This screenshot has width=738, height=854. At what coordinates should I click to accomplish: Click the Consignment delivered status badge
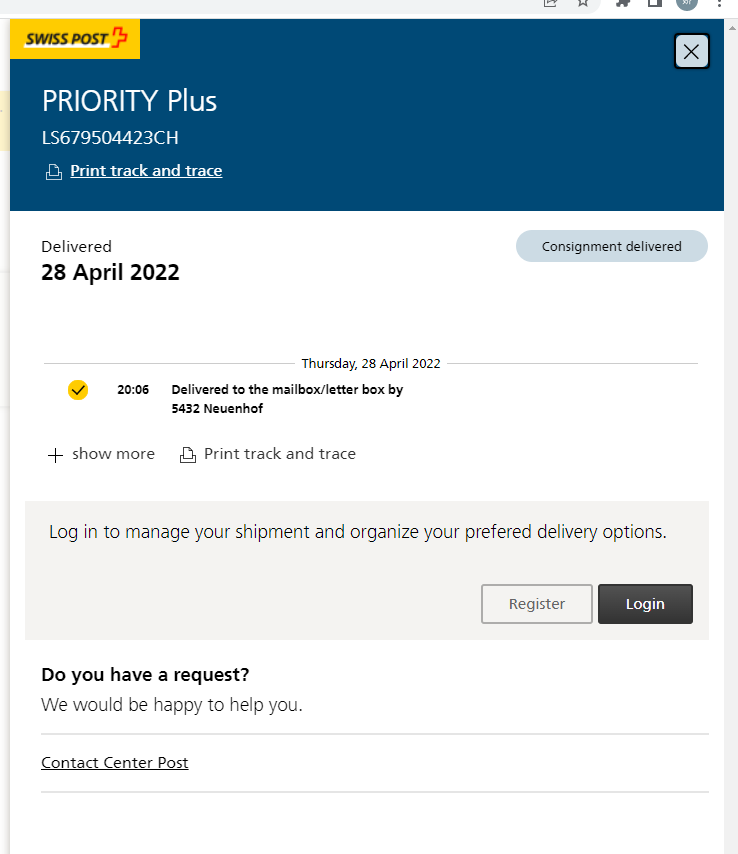click(611, 246)
